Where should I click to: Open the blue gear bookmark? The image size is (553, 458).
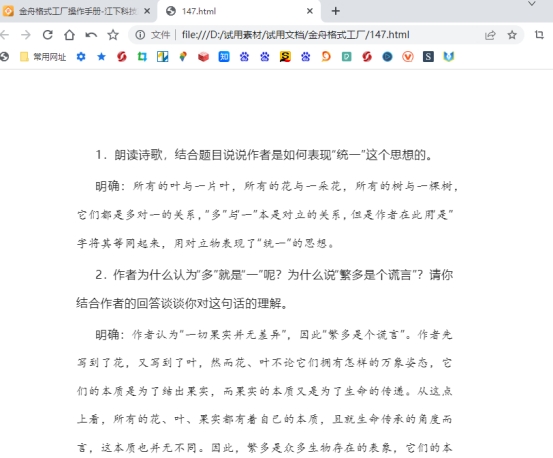(81, 56)
